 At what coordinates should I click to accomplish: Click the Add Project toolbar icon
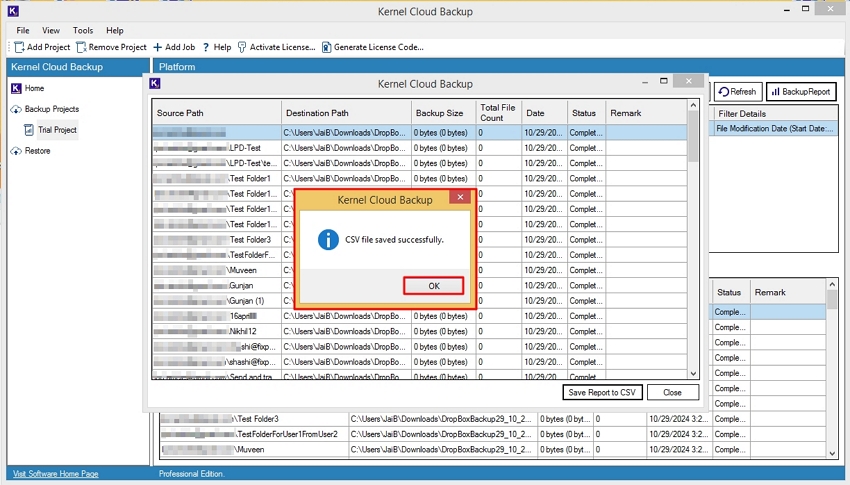pos(19,47)
